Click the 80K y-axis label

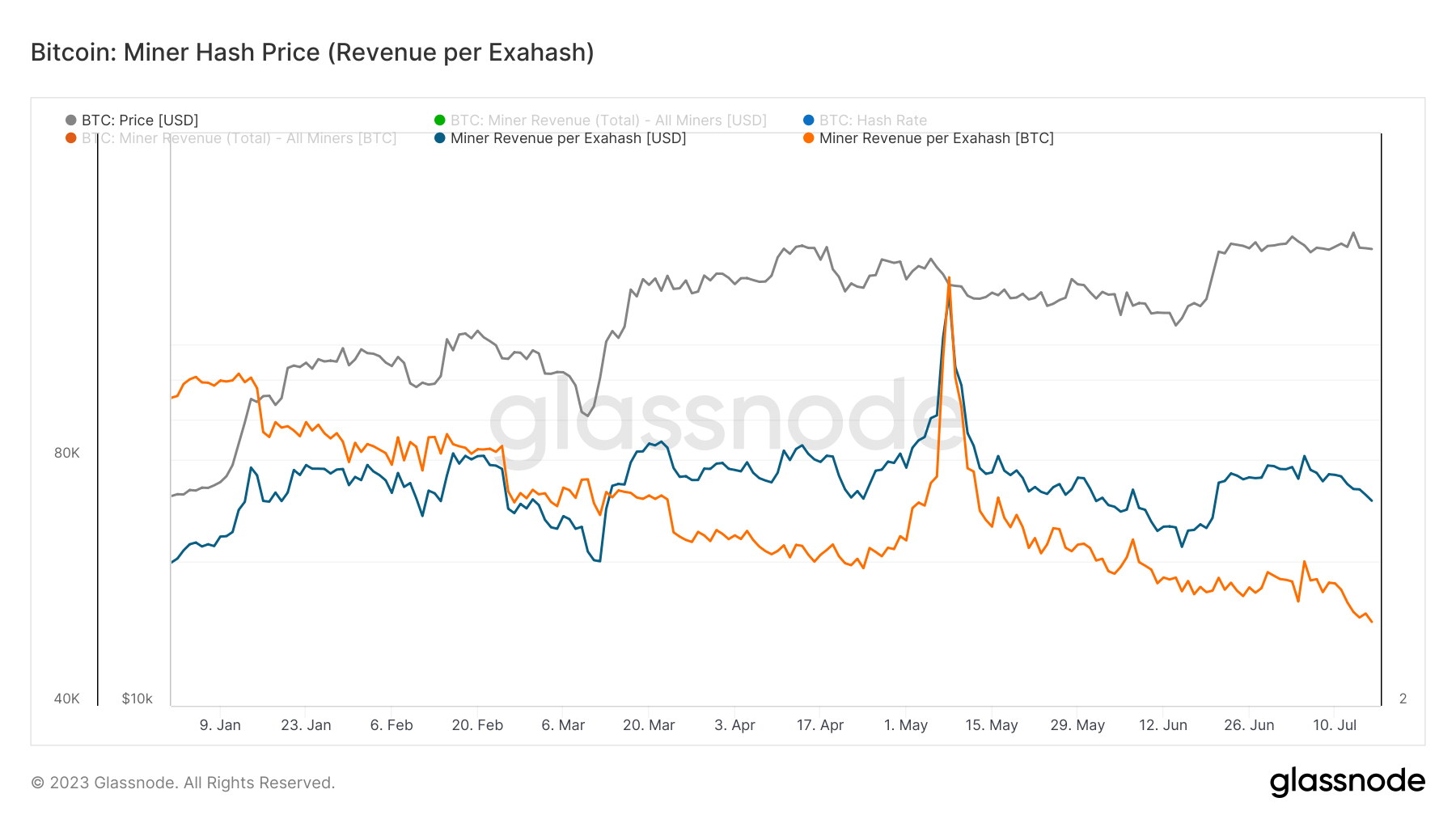pyautogui.click(x=67, y=453)
